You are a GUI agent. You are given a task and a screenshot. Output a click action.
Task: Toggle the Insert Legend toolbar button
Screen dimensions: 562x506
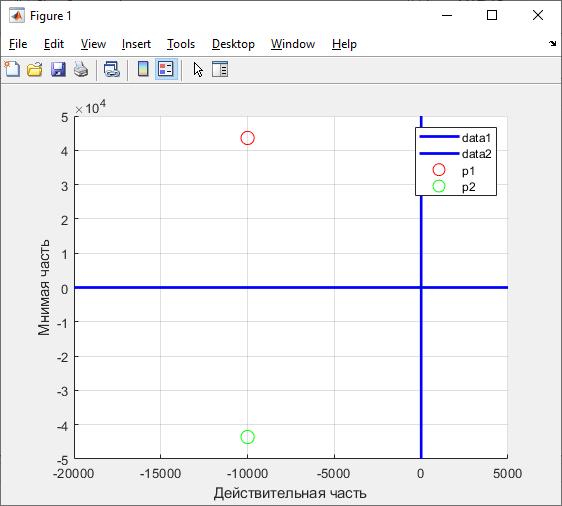coord(166,69)
